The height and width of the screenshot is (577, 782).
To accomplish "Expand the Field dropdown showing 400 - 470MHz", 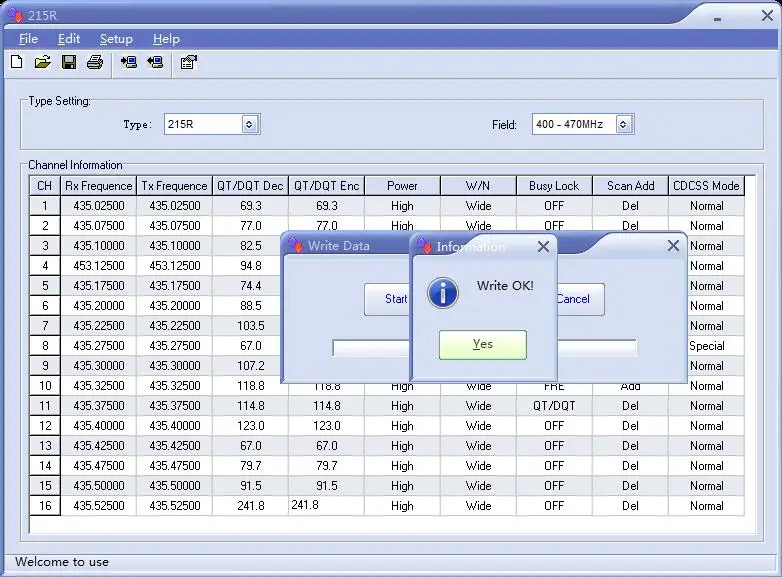I will tap(622, 124).
